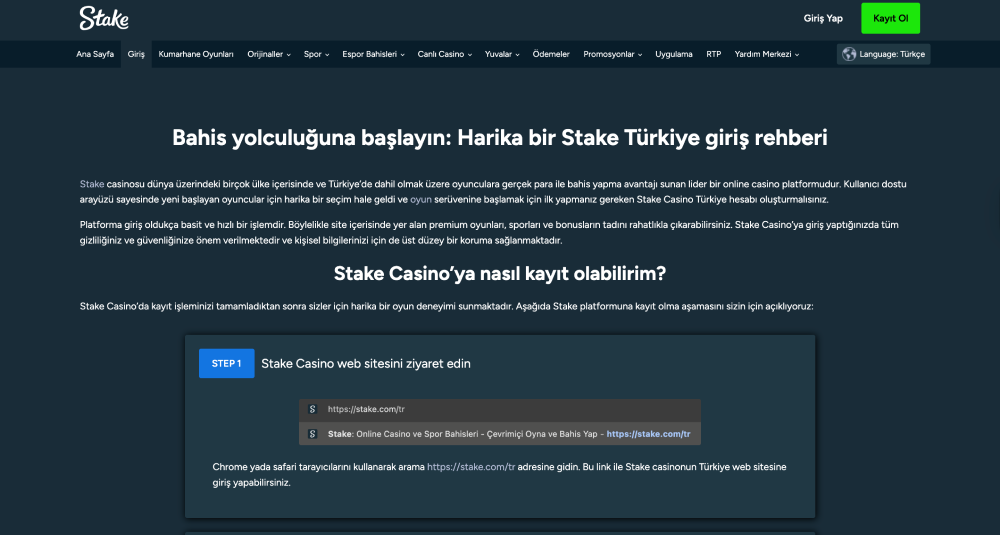Open the Giriş Yap login link
This screenshot has height=535, width=1000.
(823, 18)
